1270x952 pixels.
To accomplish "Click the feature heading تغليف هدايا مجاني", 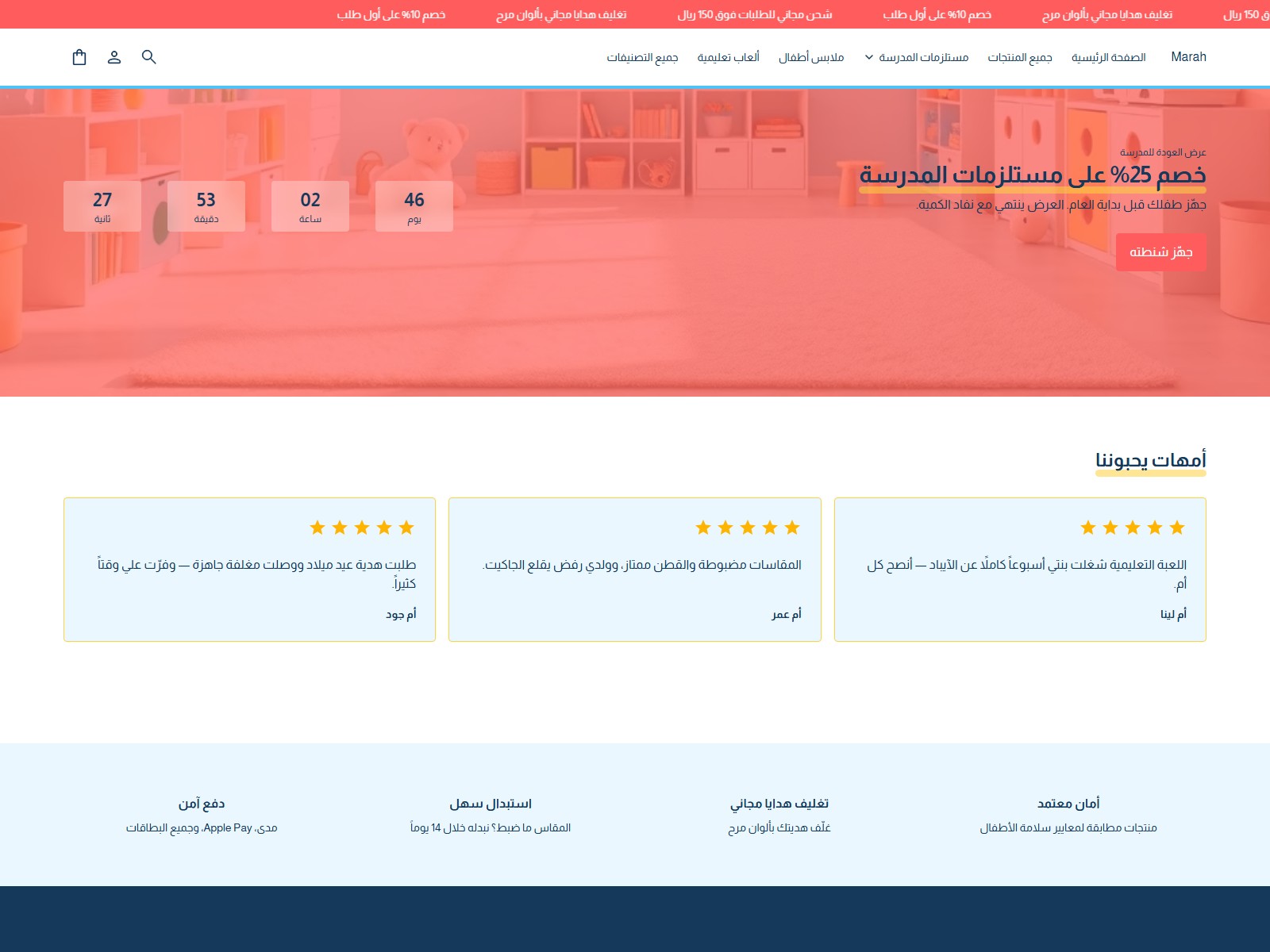I will (x=779, y=804).
